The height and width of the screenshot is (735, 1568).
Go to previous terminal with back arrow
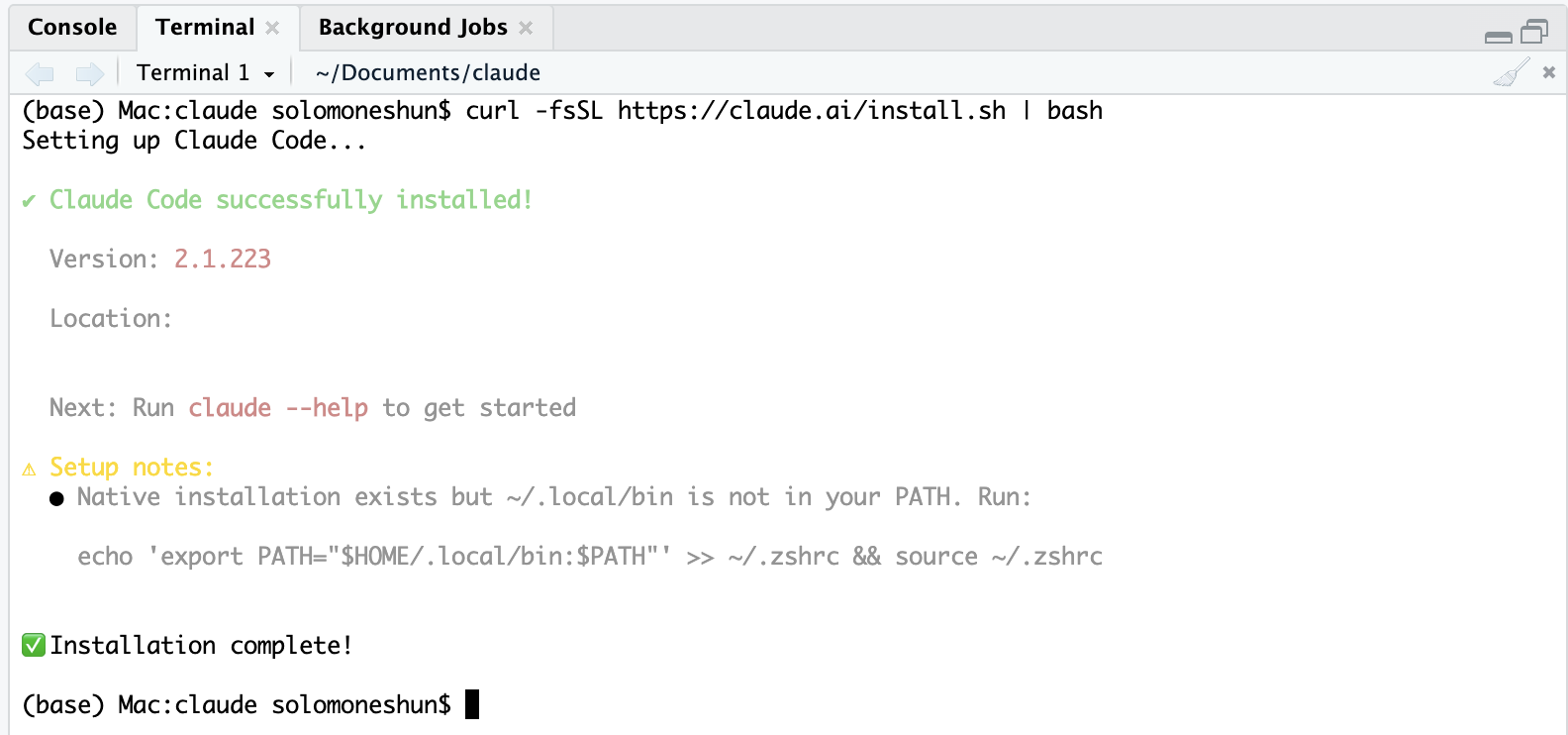tap(40, 72)
